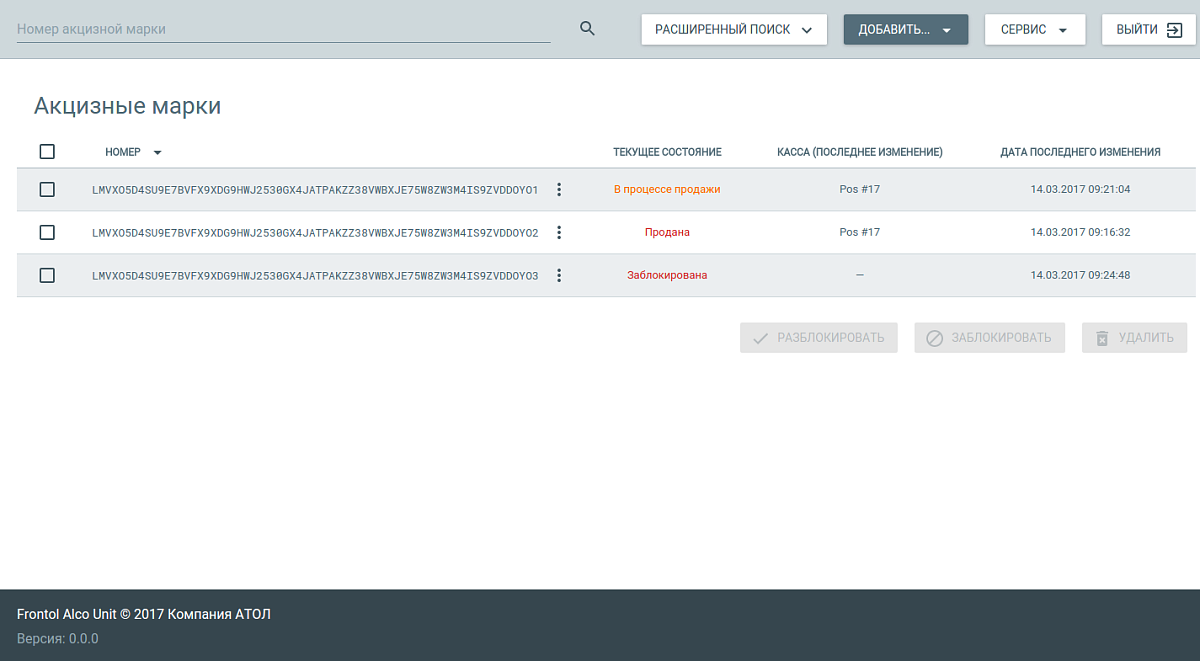Check the box for stamp ending DOYO1
This screenshot has height=661, width=1200.
[x=47, y=189]
